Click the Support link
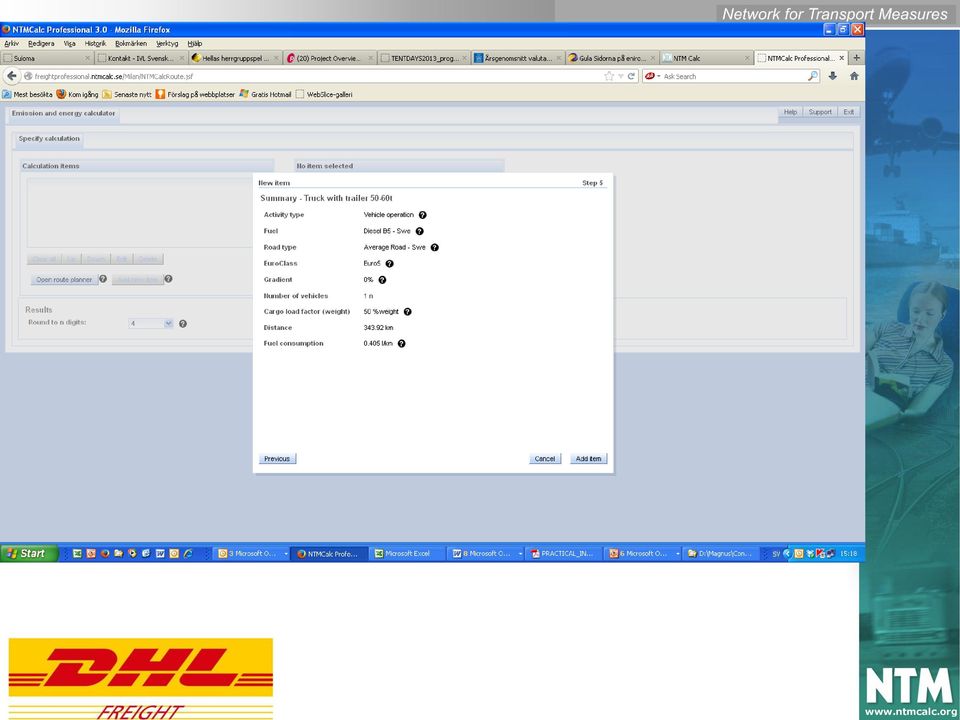Viewport: 960px width, 720px height. (x=820, y=112)
